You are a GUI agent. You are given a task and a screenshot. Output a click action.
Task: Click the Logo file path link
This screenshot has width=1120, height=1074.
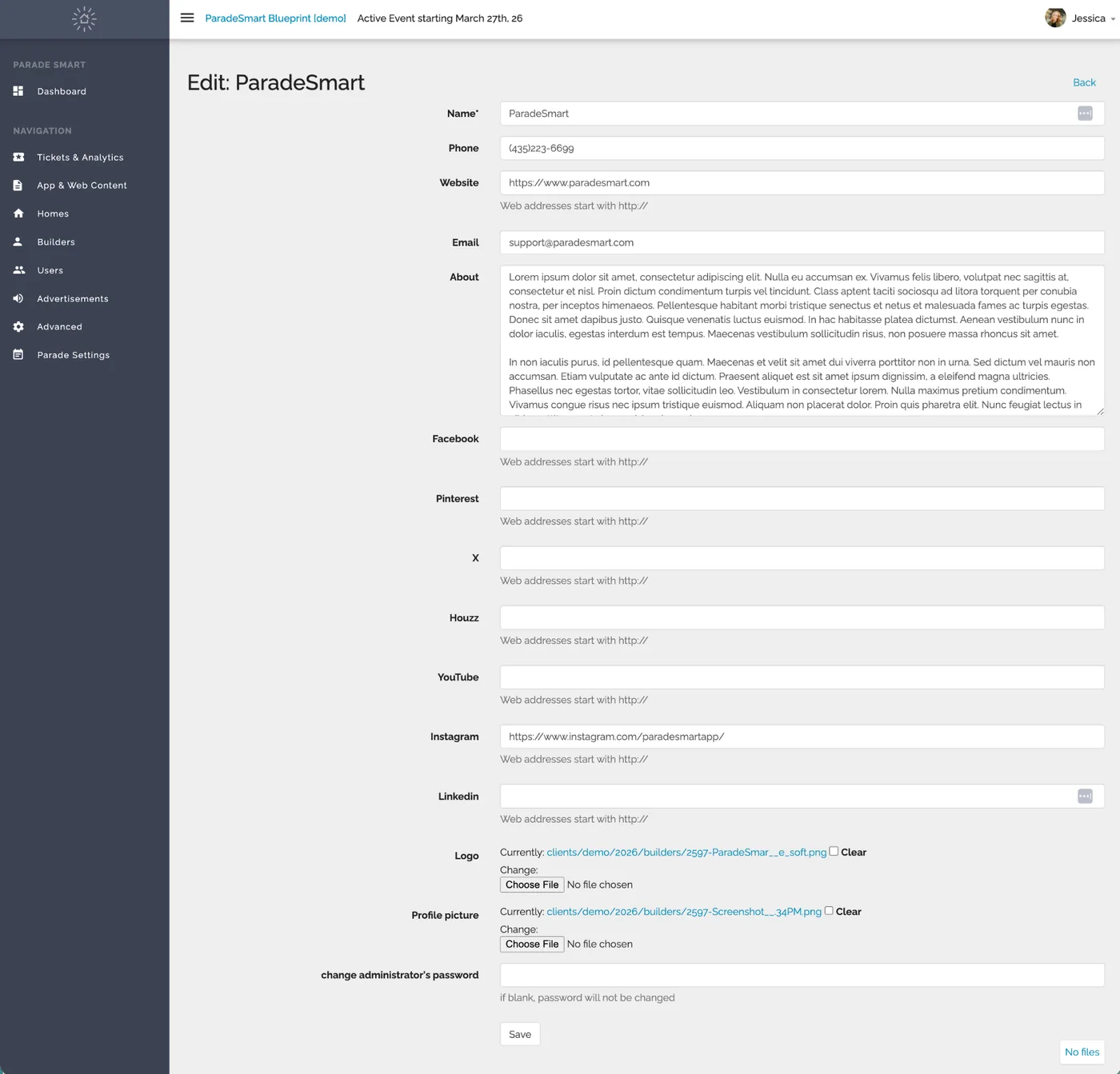686,852
